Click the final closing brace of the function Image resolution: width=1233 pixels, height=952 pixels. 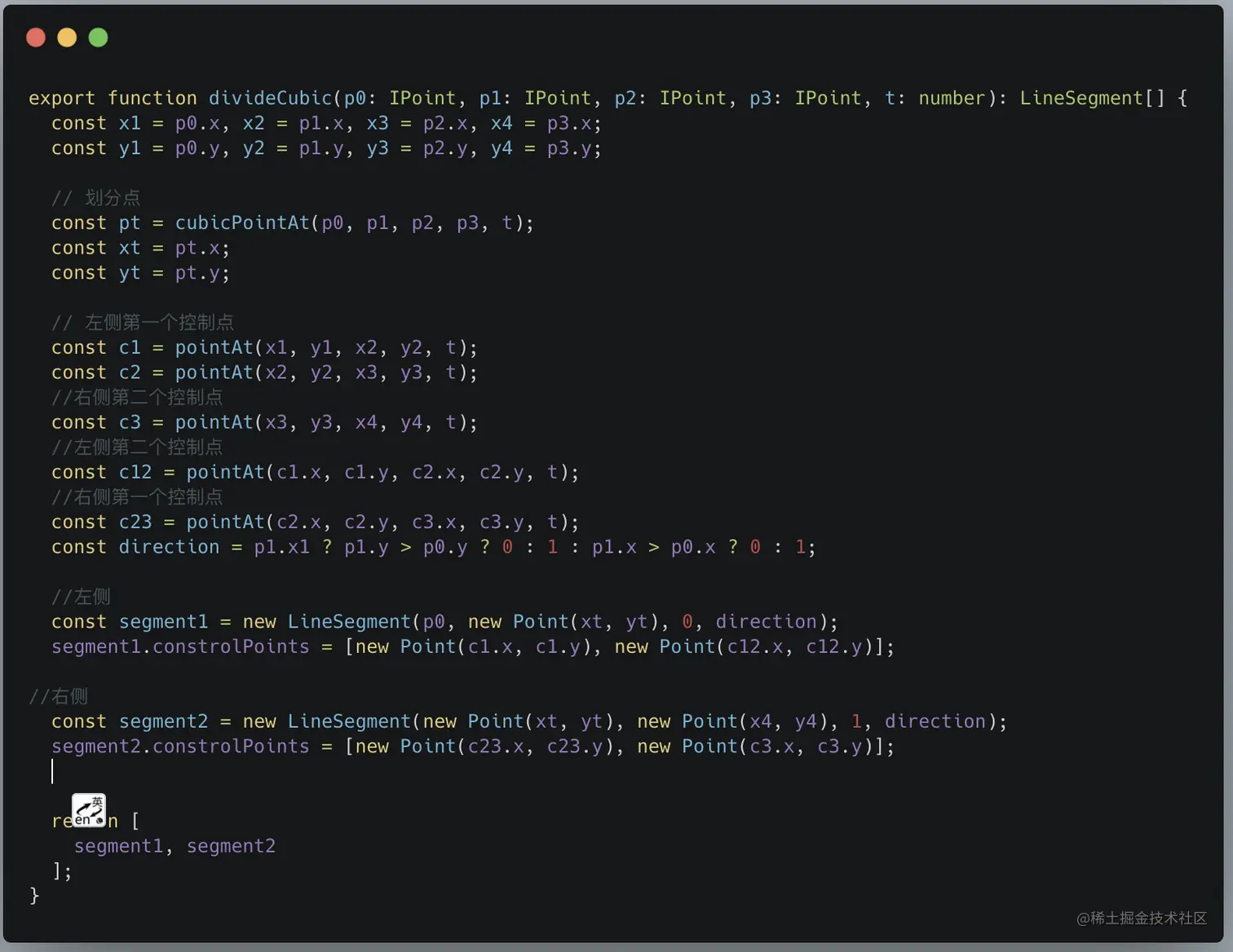pos(34,896)
